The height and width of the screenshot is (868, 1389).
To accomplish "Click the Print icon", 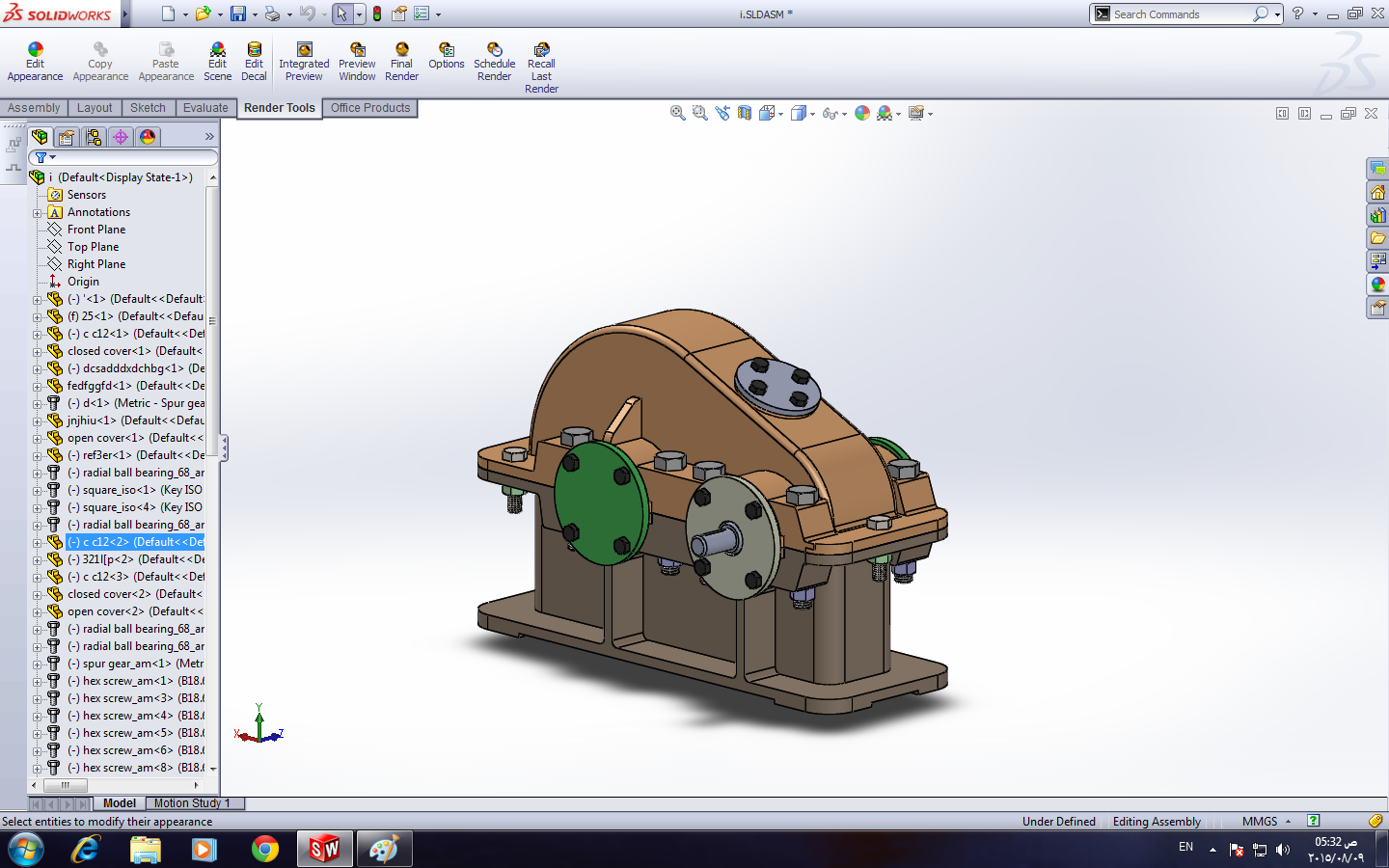I will click(x=273, y=14).
